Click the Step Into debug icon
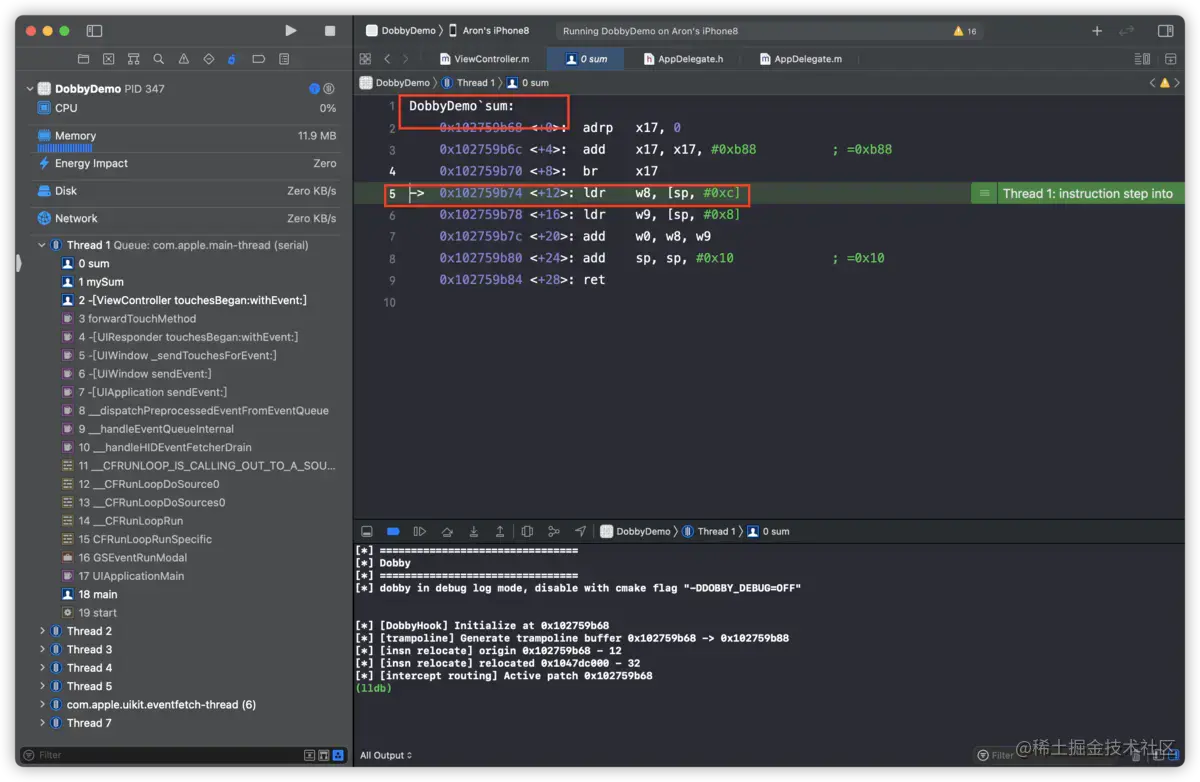The width and height of the screenshot is (1200, 782). click(x=474, y=531)
